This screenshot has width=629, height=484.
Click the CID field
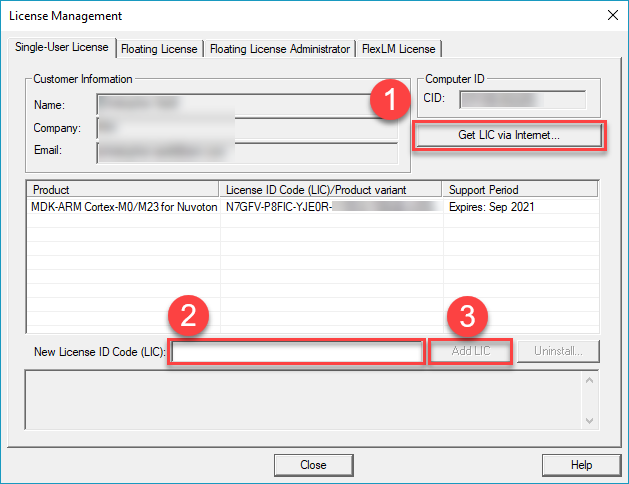coord(523,99)
